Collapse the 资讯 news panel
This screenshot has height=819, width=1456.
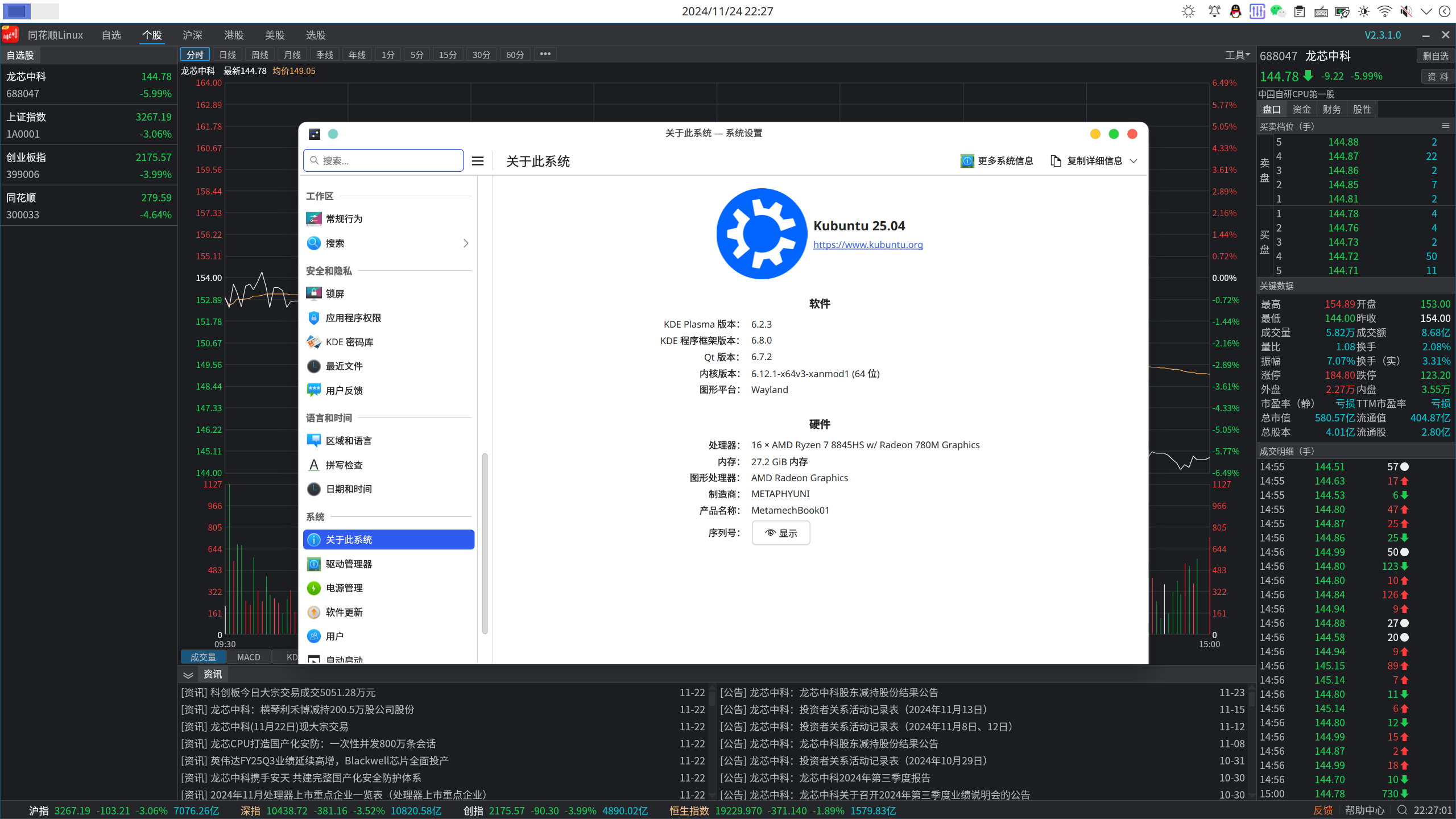[x=188, y=675]
